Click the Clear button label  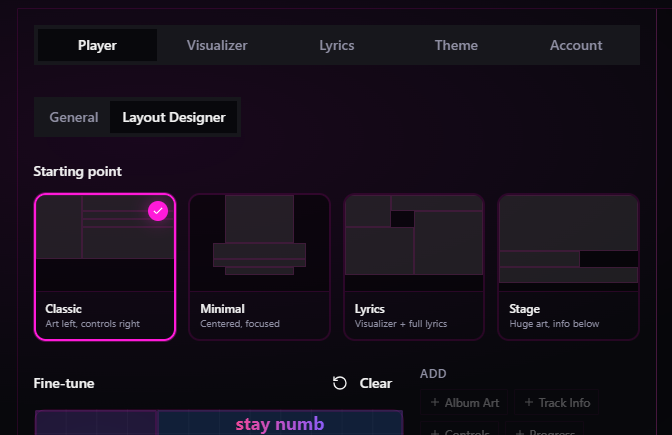pyautogui.click(x=375, y=383)
